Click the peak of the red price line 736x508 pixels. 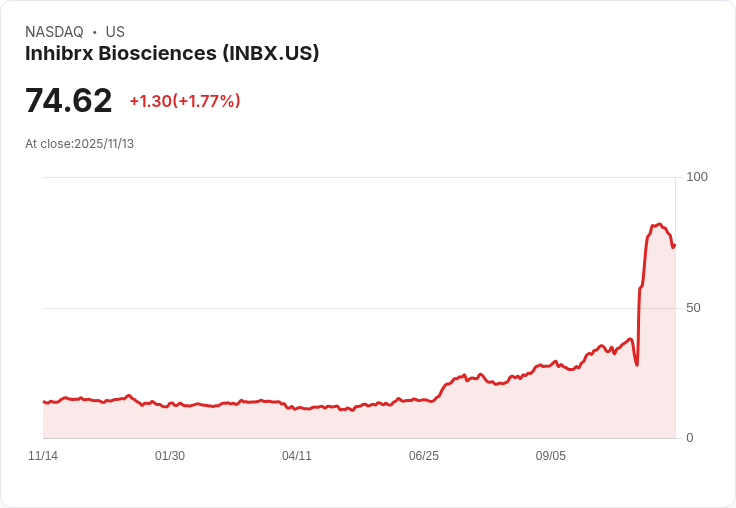pos(659,224)
